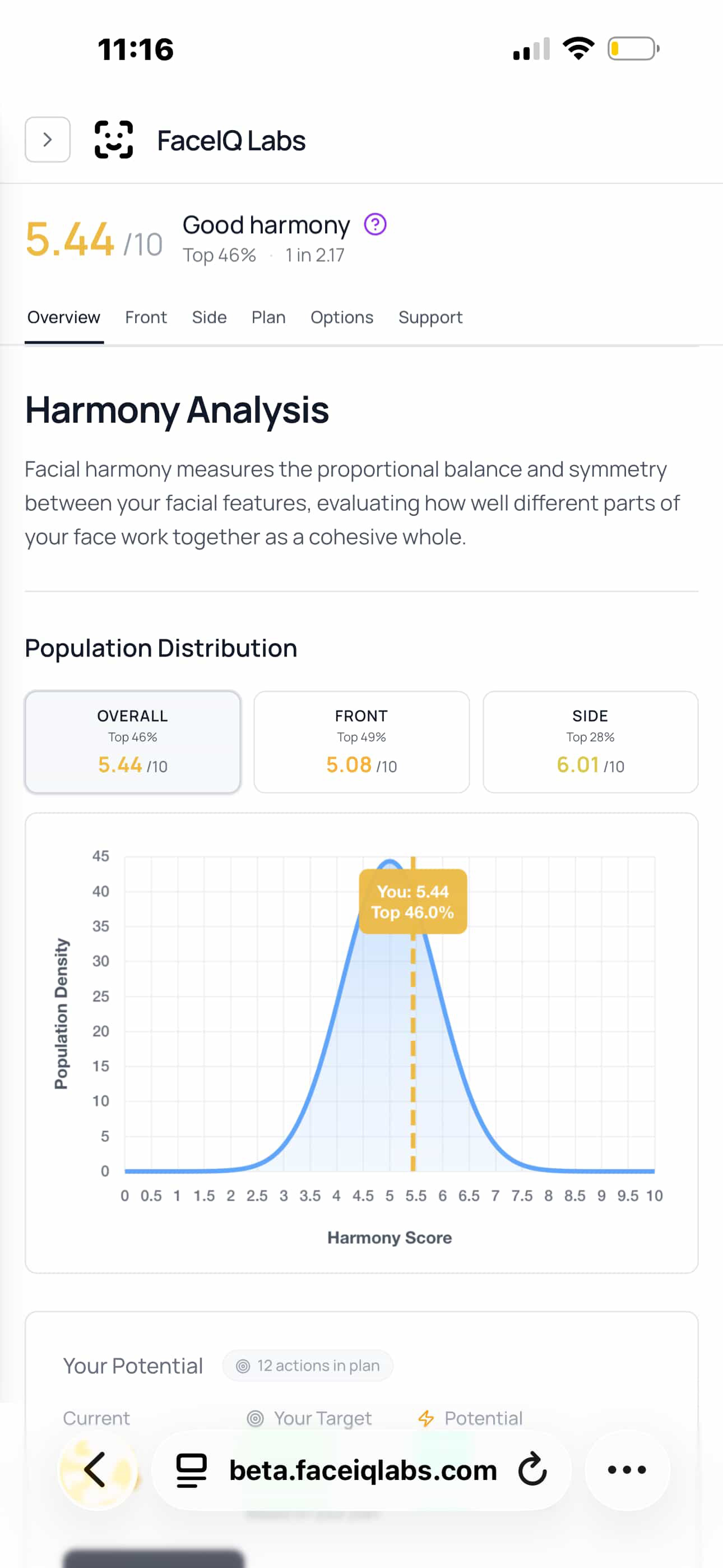723x1568 pixels.
Task: Select the Overview tab
Action: [x=64, y=318]
